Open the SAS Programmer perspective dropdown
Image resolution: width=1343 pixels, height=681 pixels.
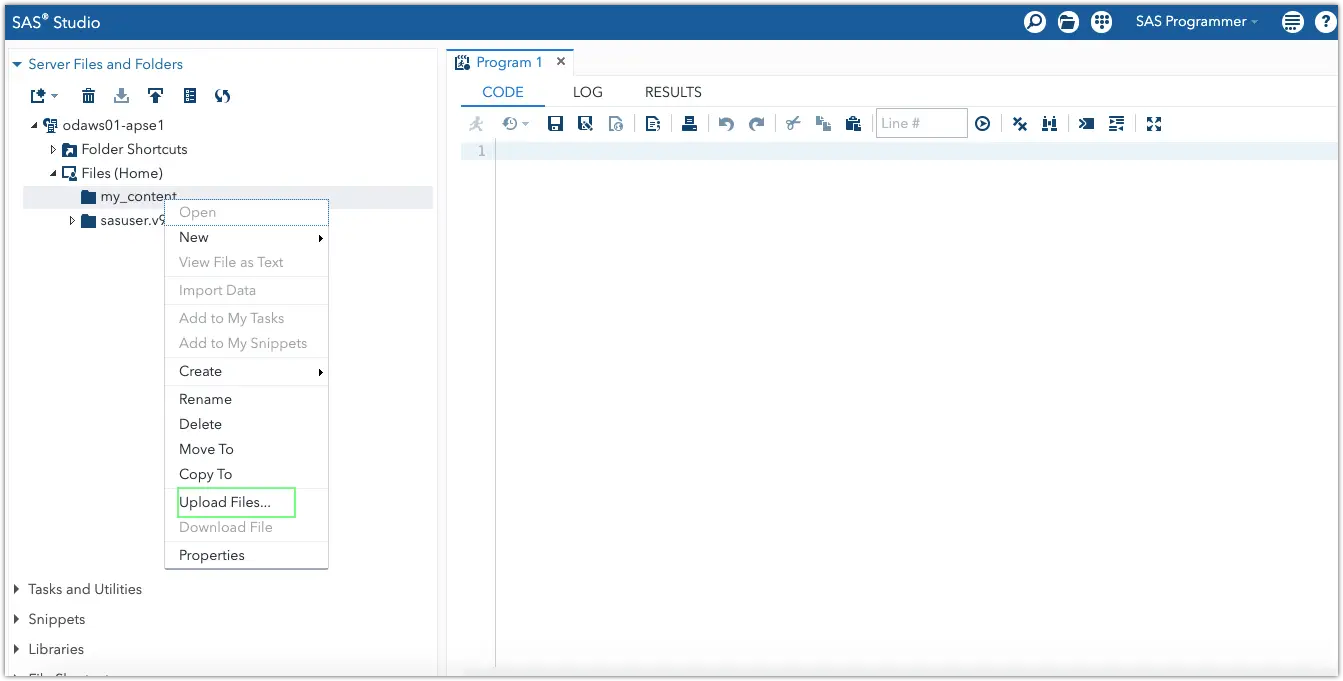coord(1197,22)
